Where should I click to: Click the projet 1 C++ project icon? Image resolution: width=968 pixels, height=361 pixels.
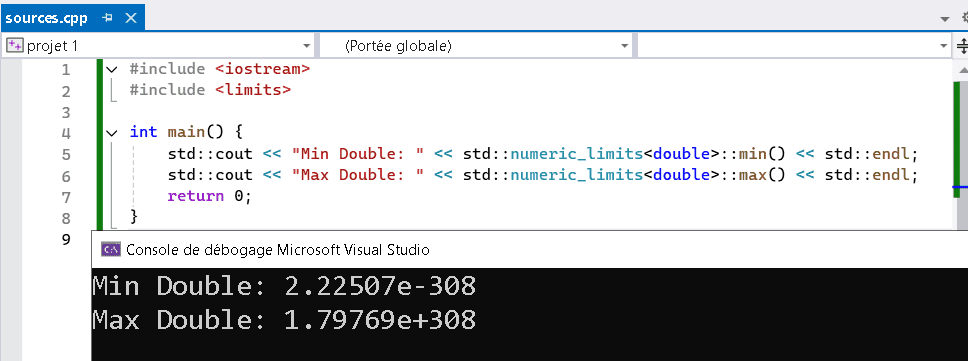14,46
